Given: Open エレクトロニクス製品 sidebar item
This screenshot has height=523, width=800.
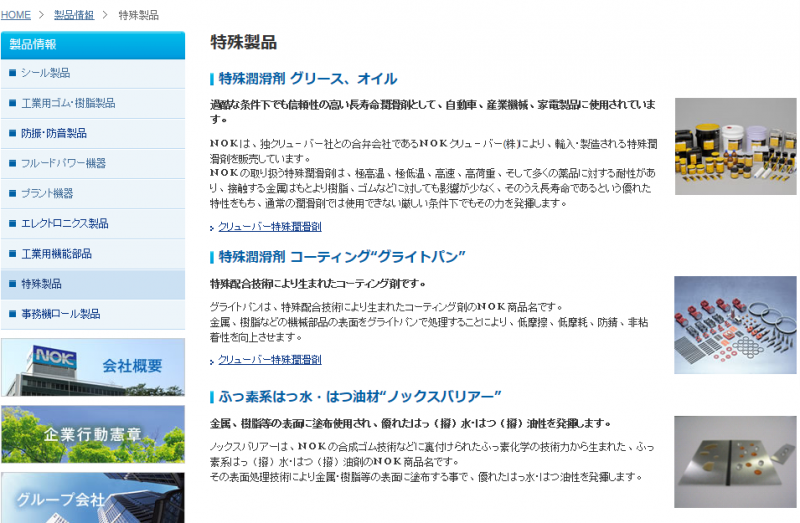Looking at the screenshot, I should tap(93, 224).
